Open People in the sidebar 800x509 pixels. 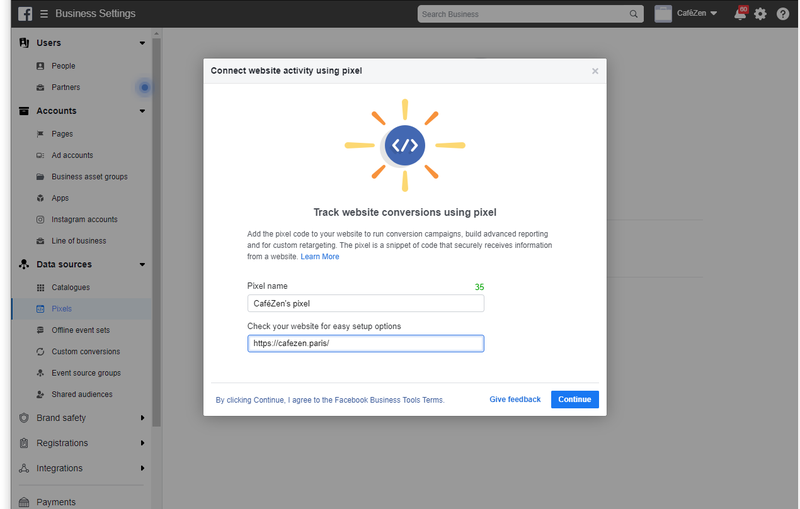tap(63, 66)
